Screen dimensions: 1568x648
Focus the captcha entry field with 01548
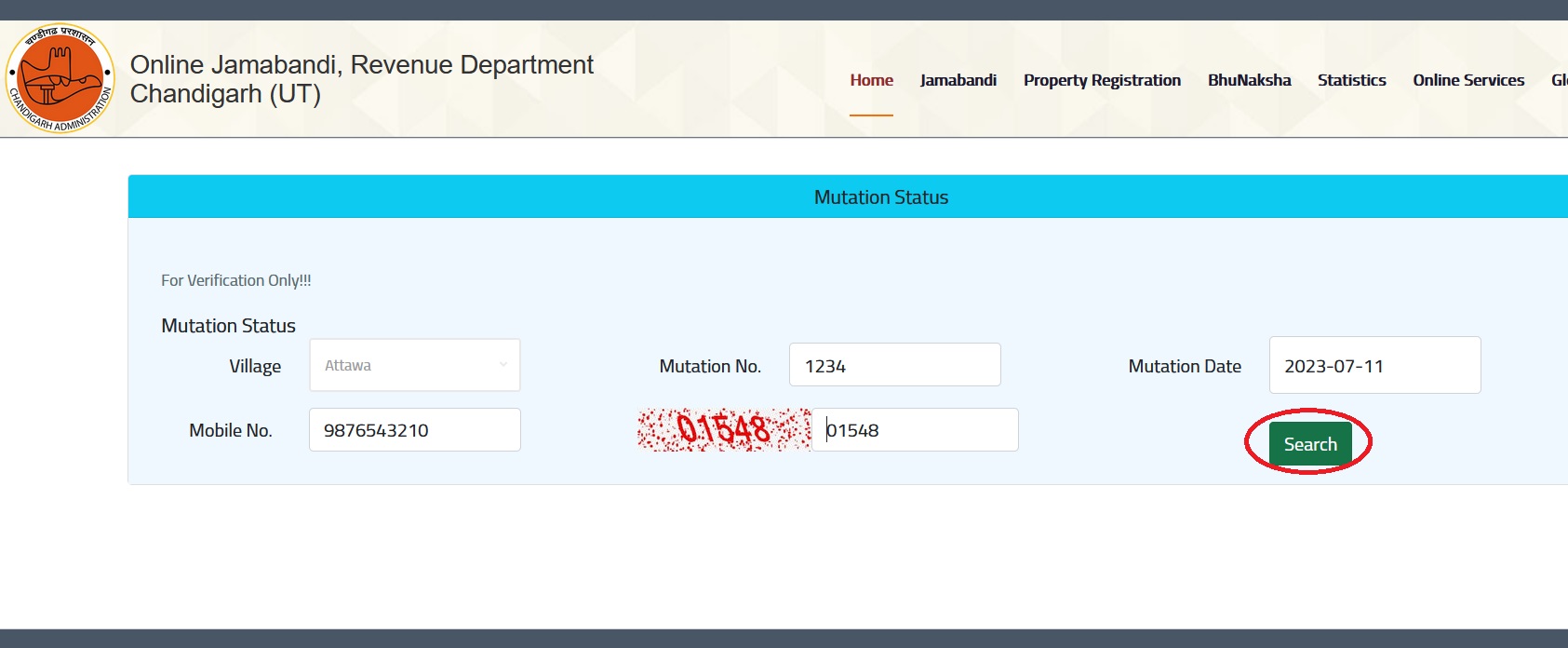[915, 430]
